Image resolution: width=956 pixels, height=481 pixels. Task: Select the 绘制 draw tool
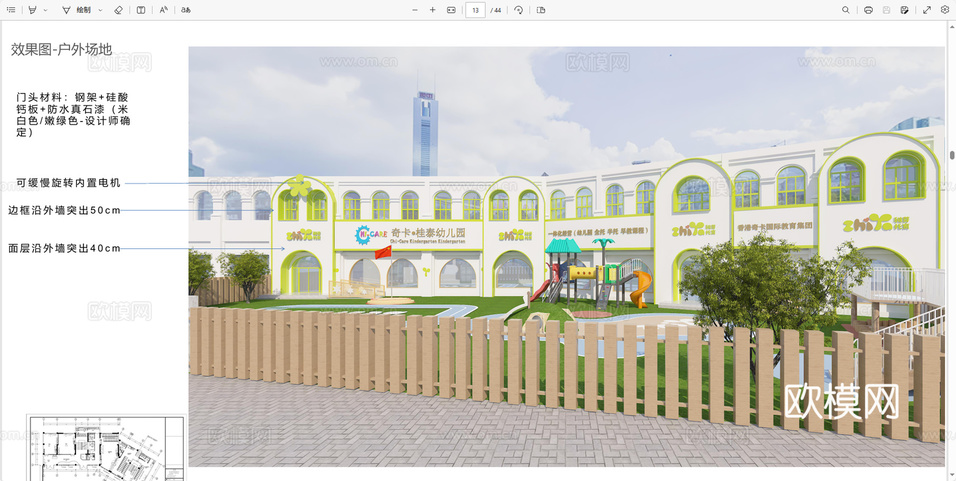point(77,10)
